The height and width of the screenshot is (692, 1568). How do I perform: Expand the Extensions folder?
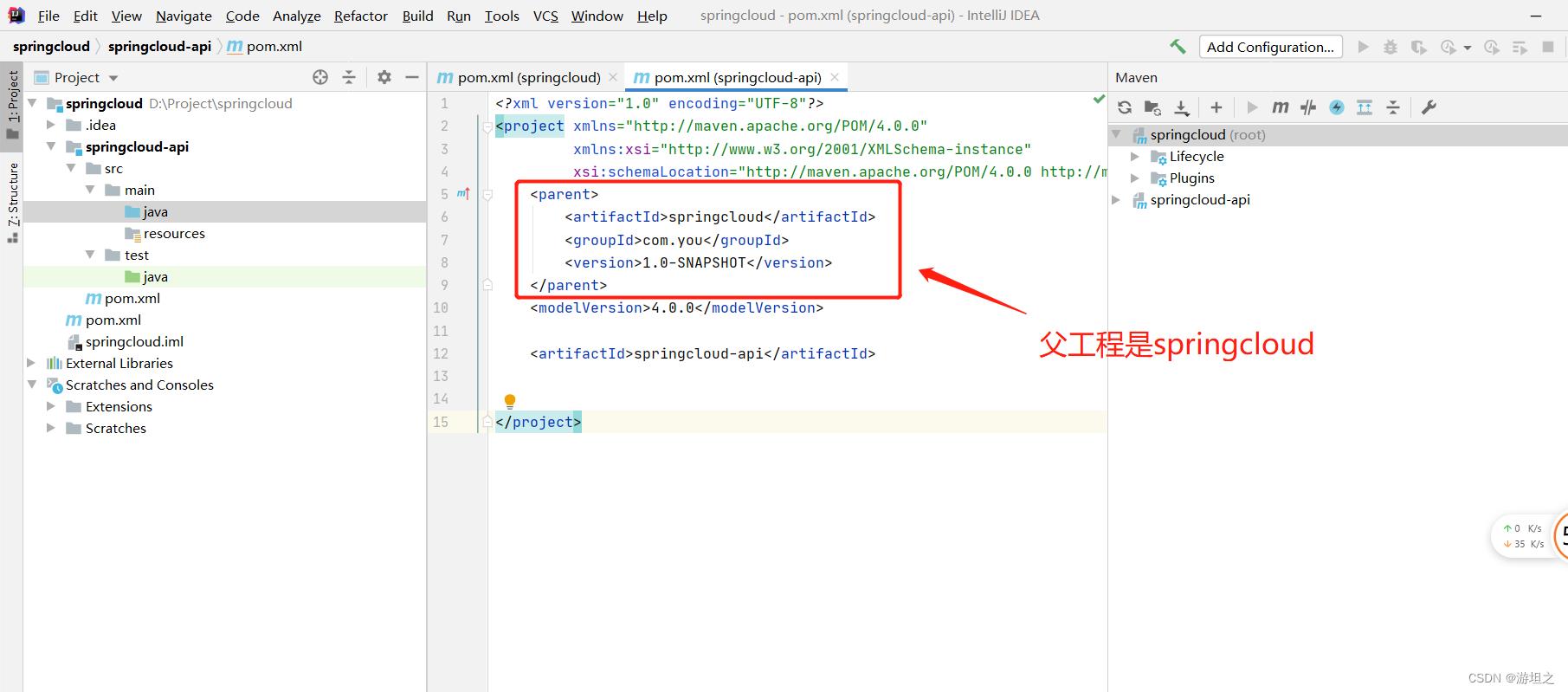pos(51,406)
